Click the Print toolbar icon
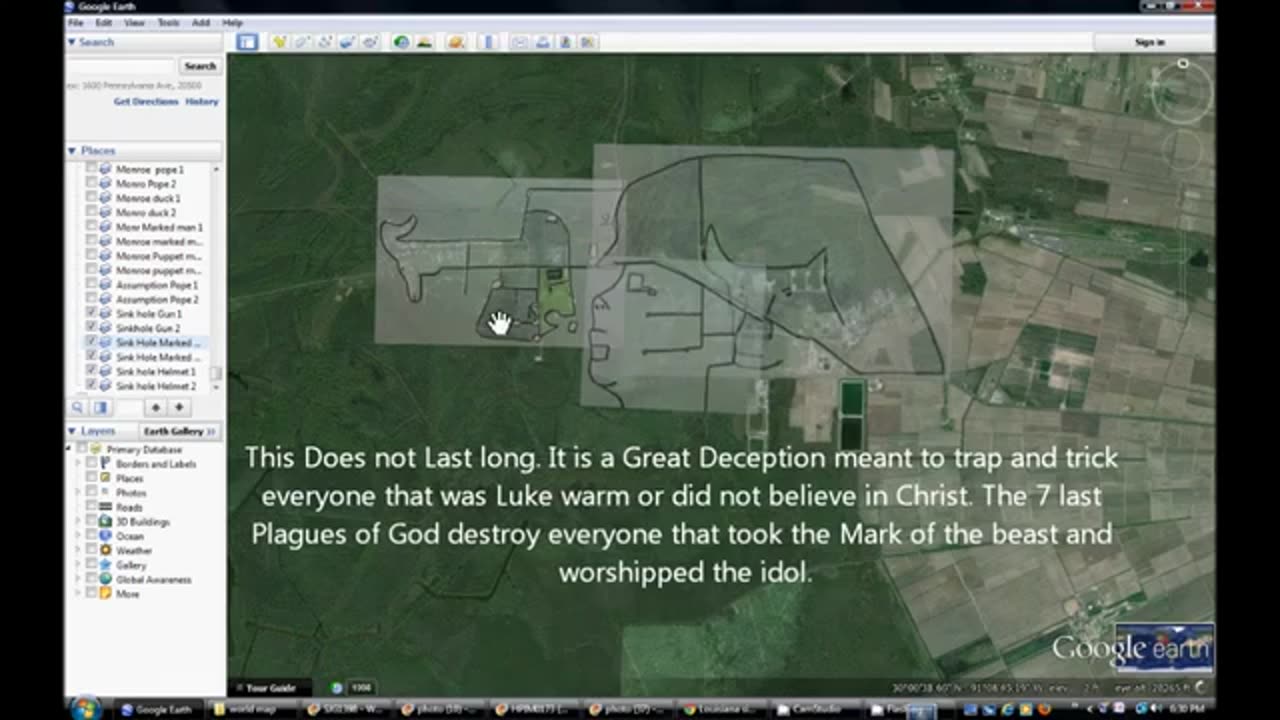1280x720 pixels. 542,42
